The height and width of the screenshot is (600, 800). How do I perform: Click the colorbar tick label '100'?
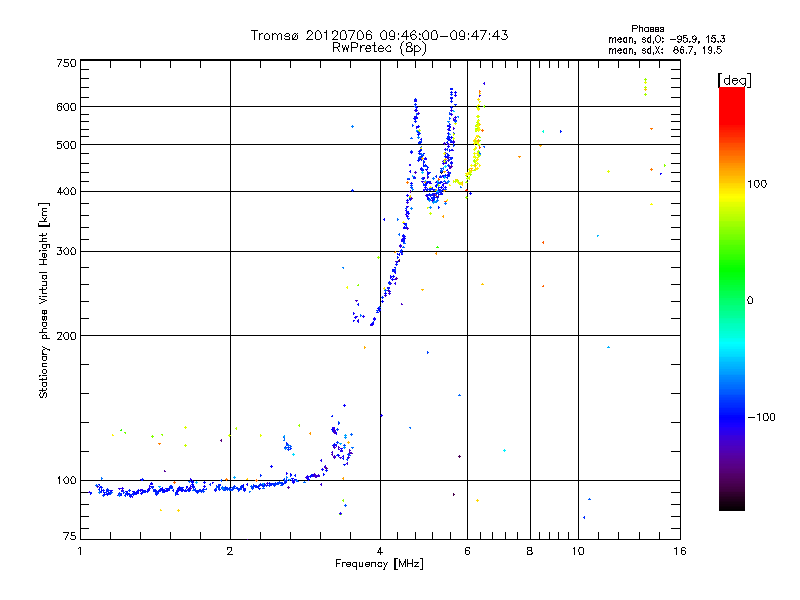click(x=757, y=184)
